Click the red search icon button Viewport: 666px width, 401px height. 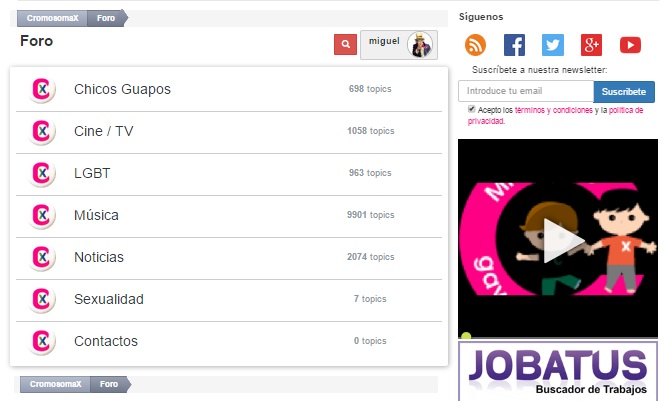345,45
